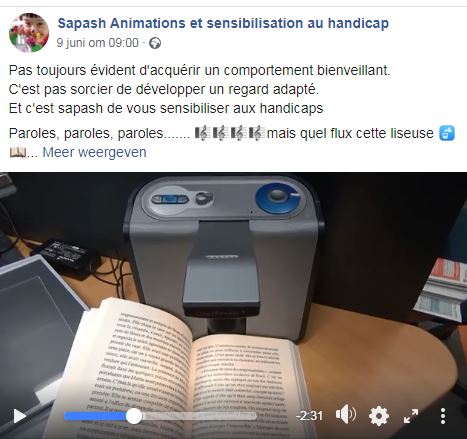Click the unplayed portion of video timeline
This screenshot has height=439, width=467.
199,416
